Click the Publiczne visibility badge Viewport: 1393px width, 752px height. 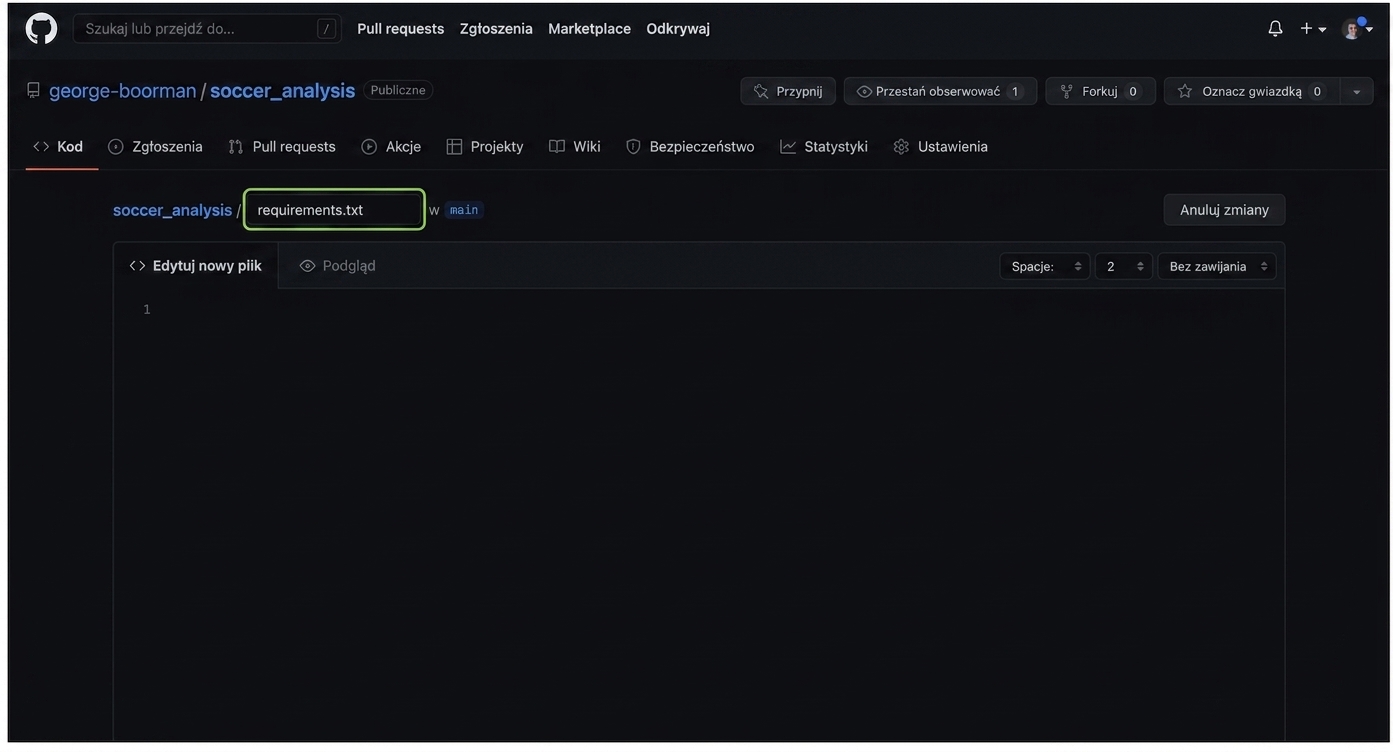point(398,90)
